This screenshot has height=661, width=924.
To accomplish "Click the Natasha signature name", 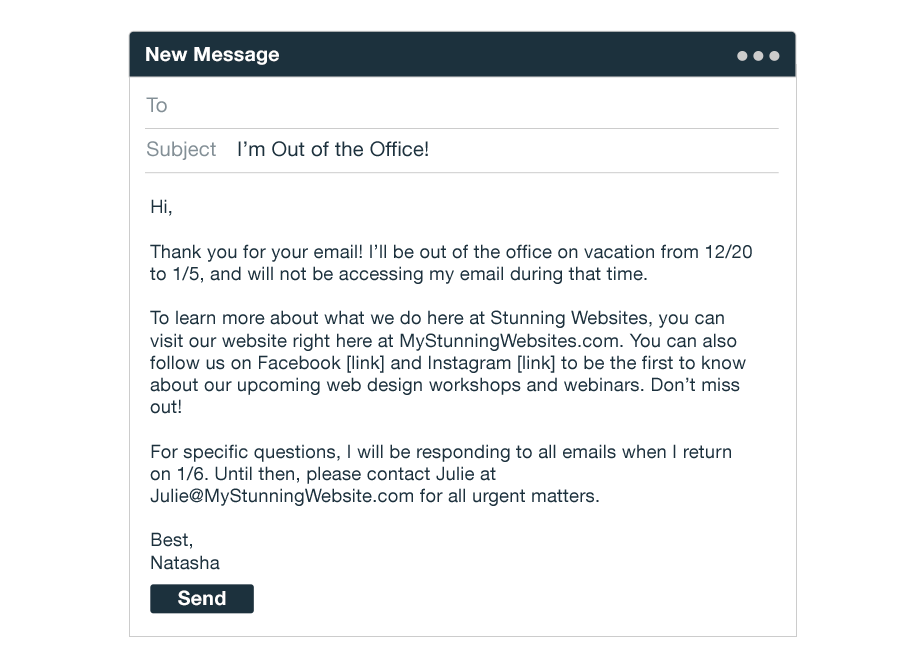I will (x=185, y=563).
